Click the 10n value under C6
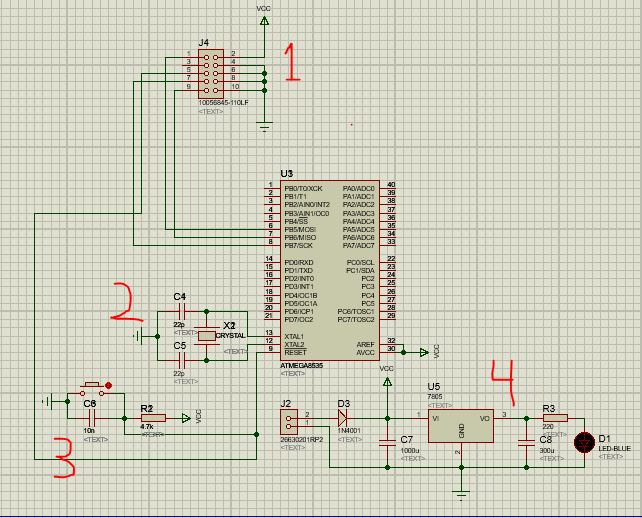642x518 pixels. 89,431
